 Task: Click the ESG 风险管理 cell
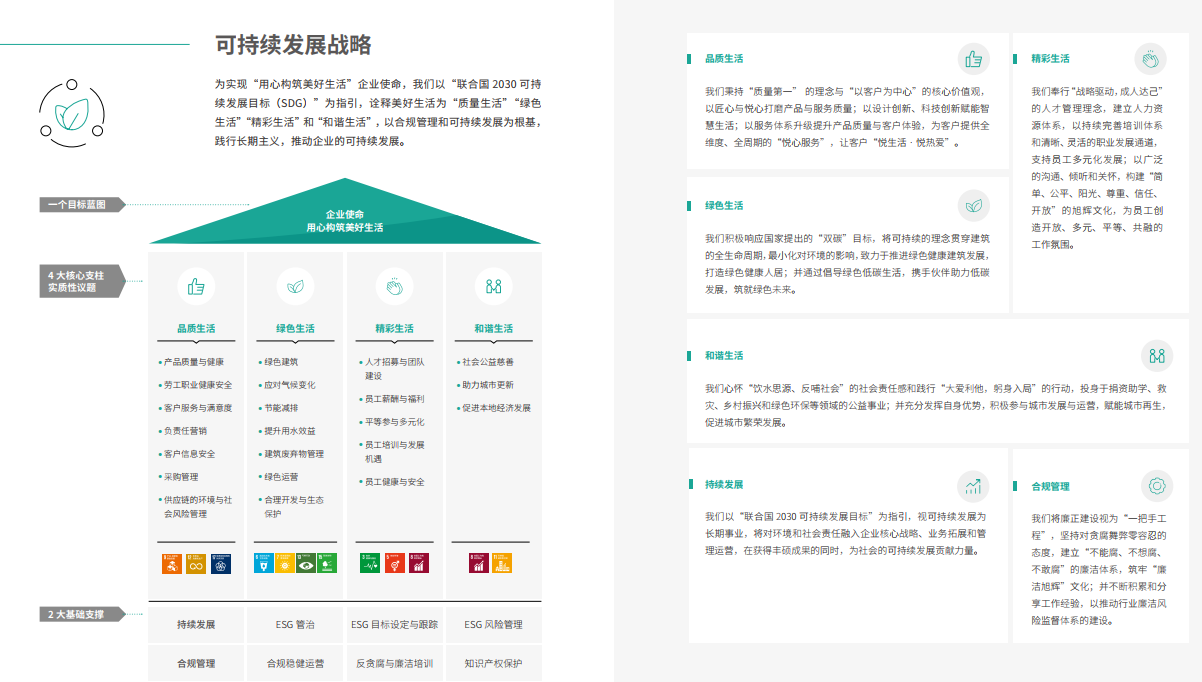[x=493, y=625]
